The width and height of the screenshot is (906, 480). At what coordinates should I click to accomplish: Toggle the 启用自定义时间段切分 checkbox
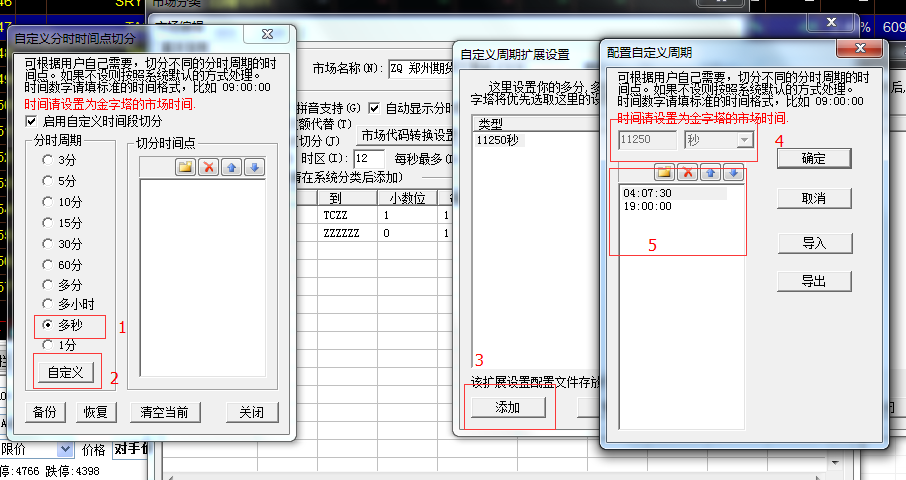(31, 121)
